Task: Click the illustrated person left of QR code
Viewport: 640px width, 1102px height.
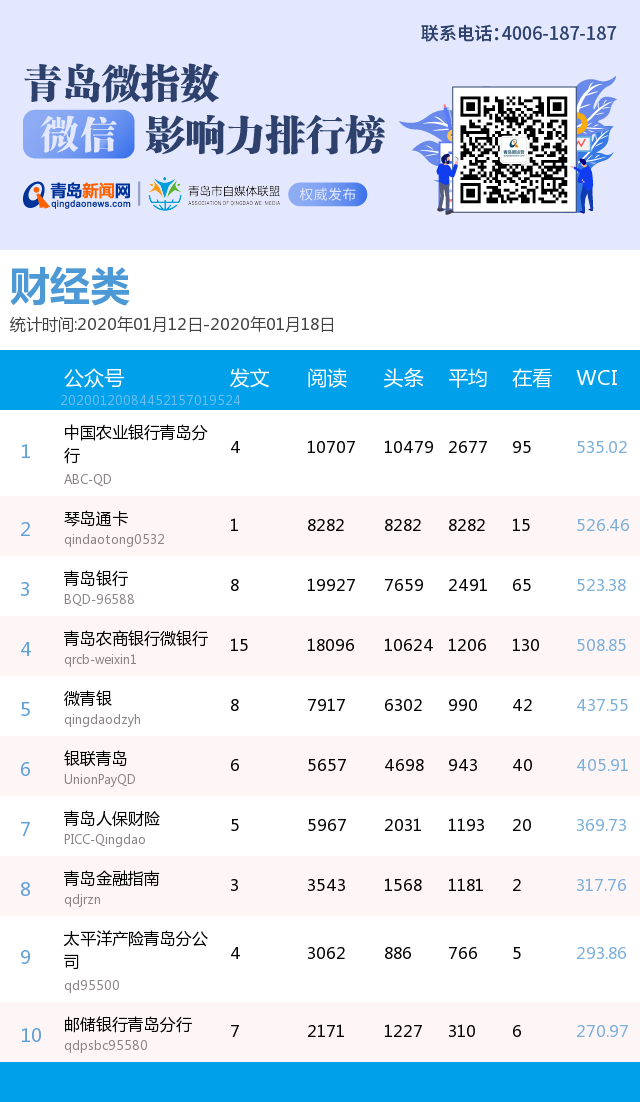Action: coord(445,180)
